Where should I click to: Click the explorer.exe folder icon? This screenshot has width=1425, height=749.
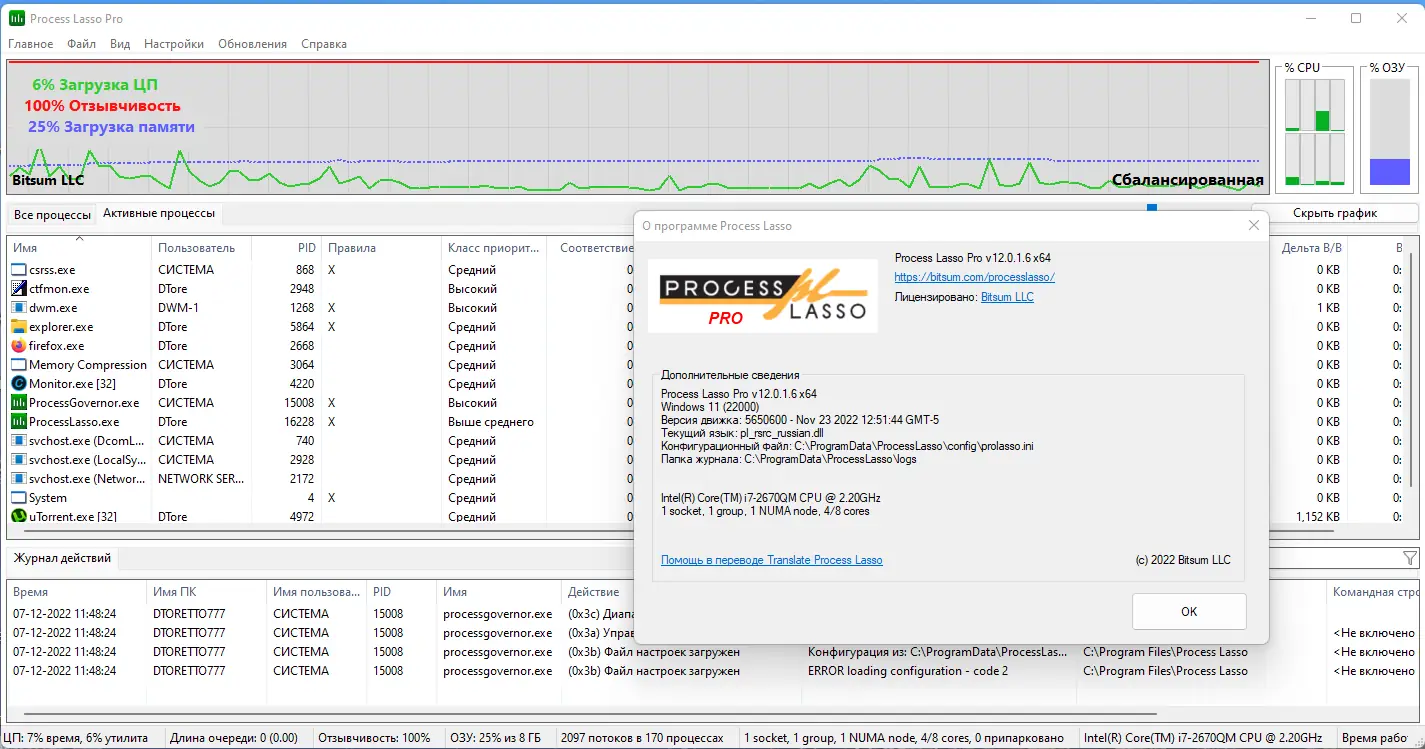18,326
